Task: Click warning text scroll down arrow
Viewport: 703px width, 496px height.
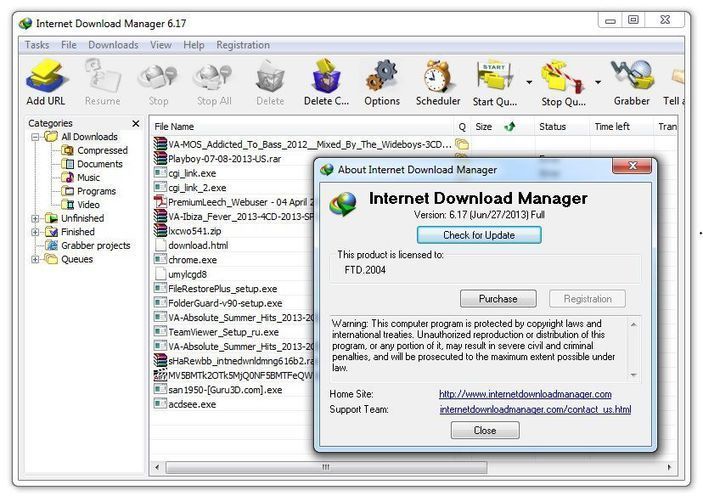Action: point(634,375)
